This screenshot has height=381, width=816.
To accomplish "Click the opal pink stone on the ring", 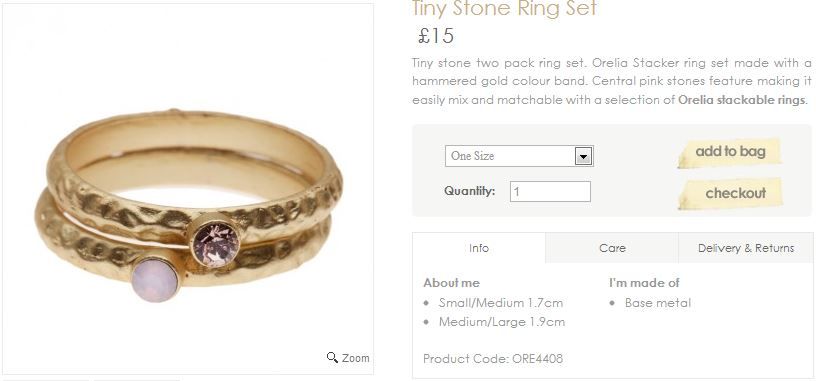I will 155,280.
